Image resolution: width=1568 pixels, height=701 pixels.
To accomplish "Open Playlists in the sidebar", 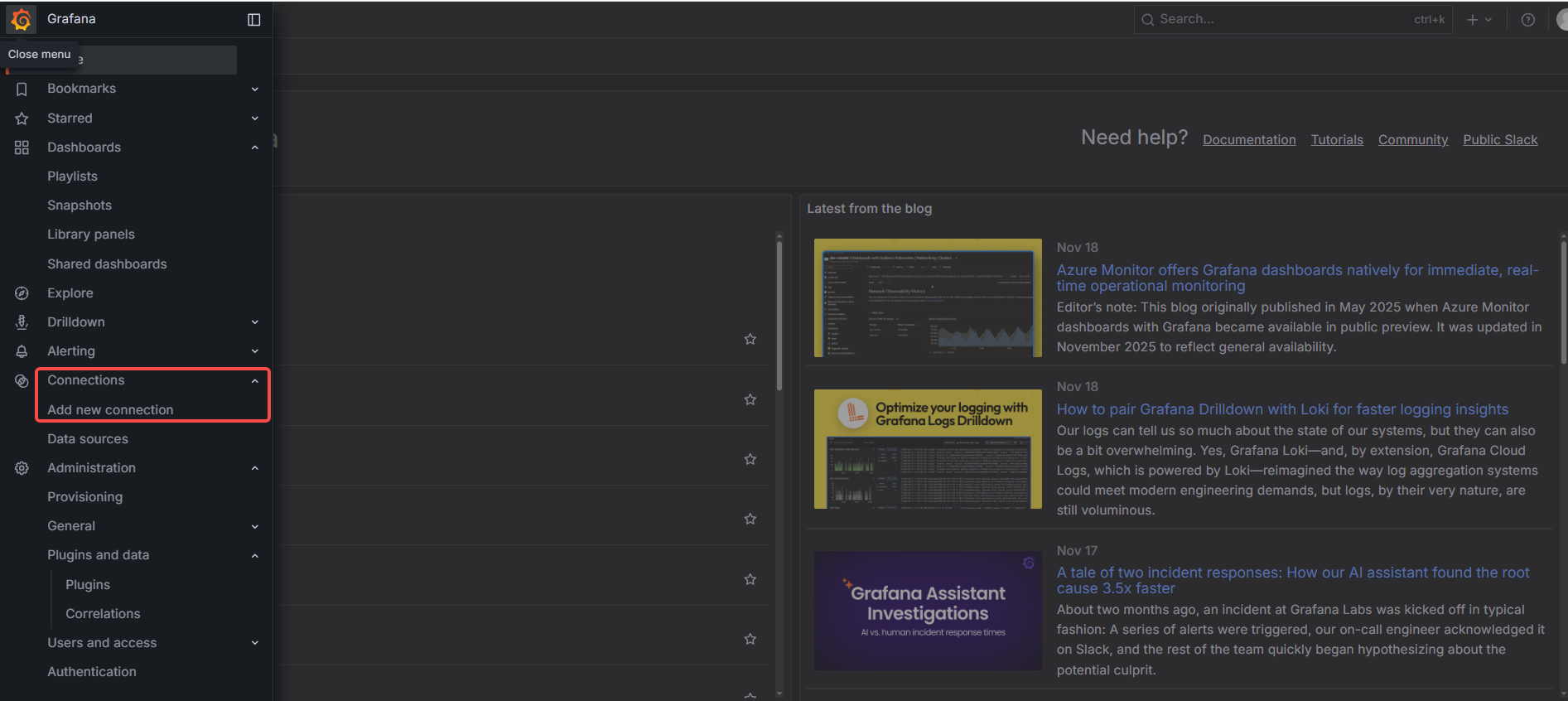I will (72, 176).
